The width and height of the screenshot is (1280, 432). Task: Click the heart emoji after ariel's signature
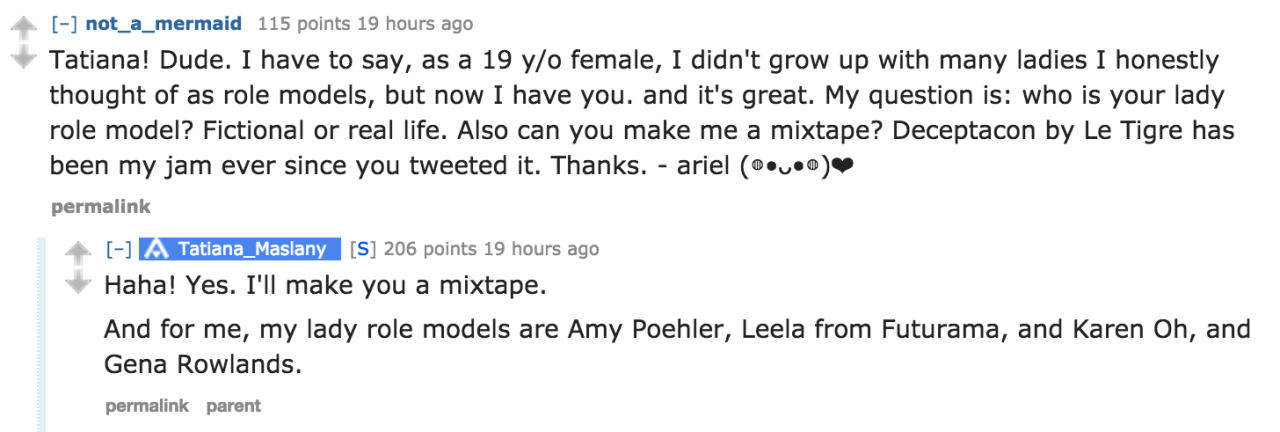coord(842,167)
